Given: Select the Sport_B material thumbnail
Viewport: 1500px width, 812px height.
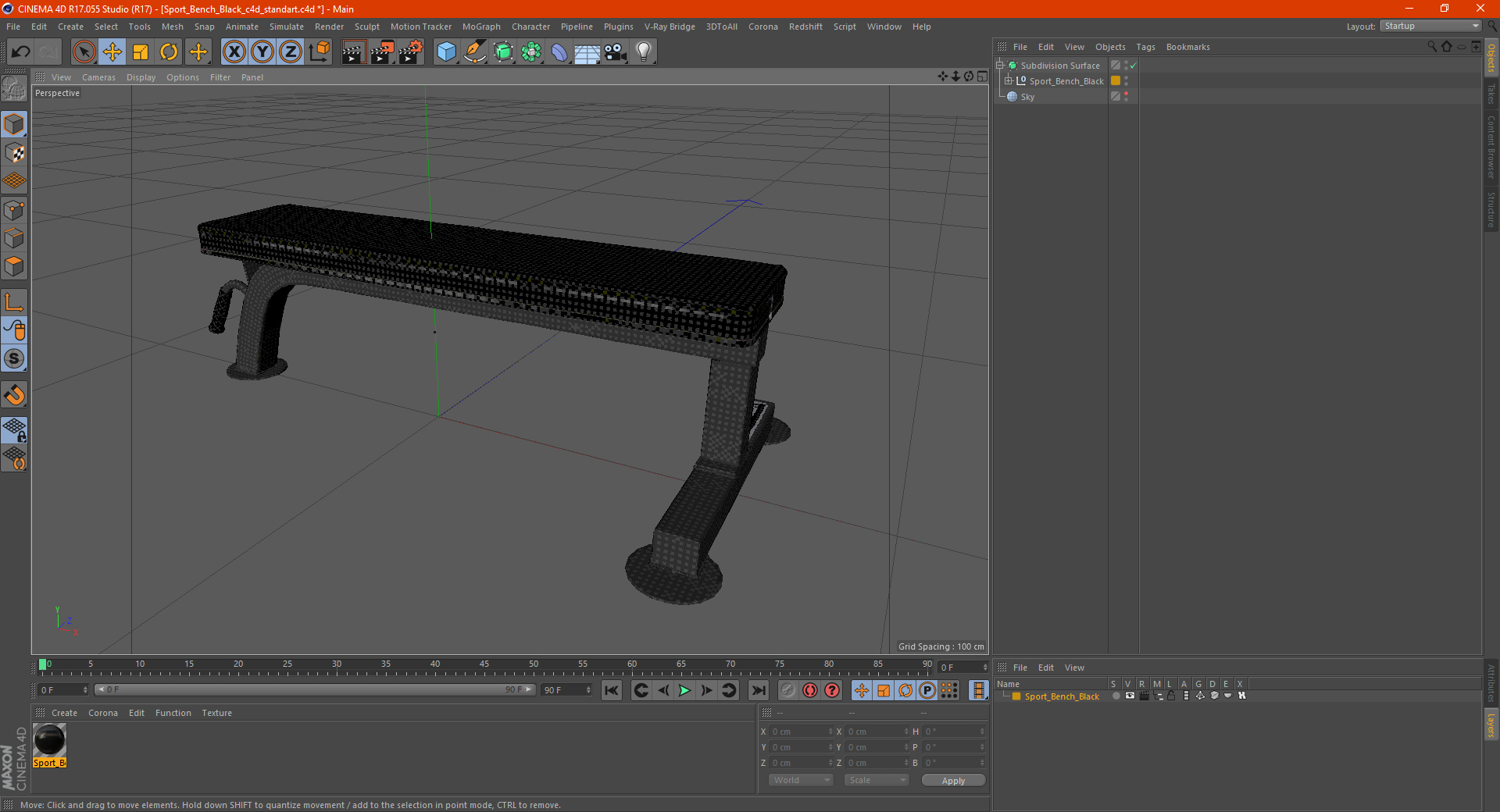Looking at the screenshot, I should point(50,740).
